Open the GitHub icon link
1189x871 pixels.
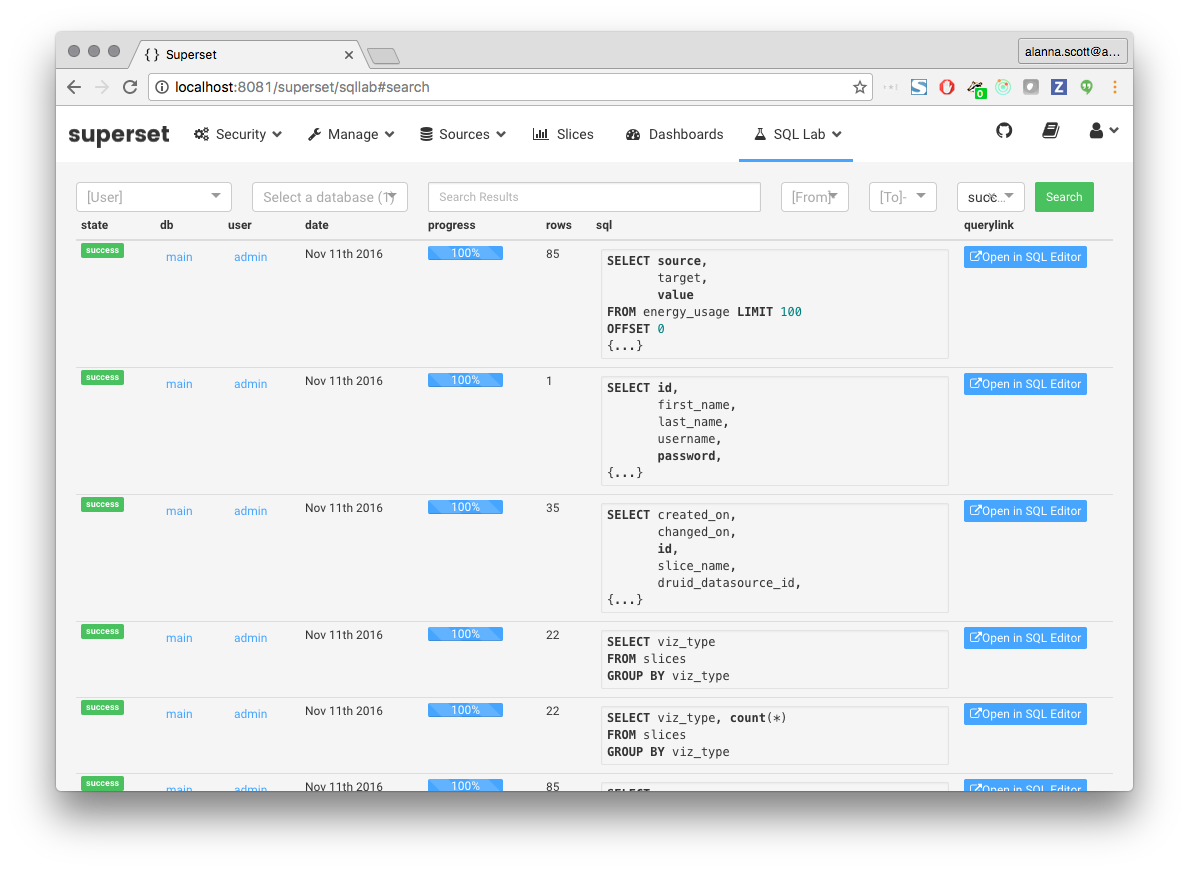pos(1004,131)
